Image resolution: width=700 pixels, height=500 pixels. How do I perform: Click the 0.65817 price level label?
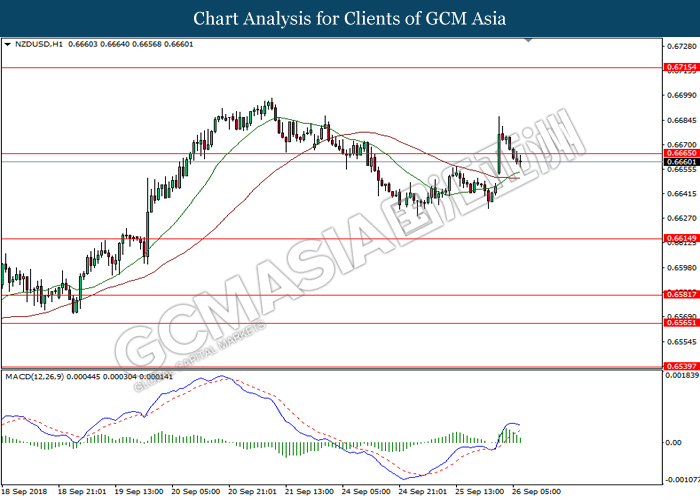678,295
